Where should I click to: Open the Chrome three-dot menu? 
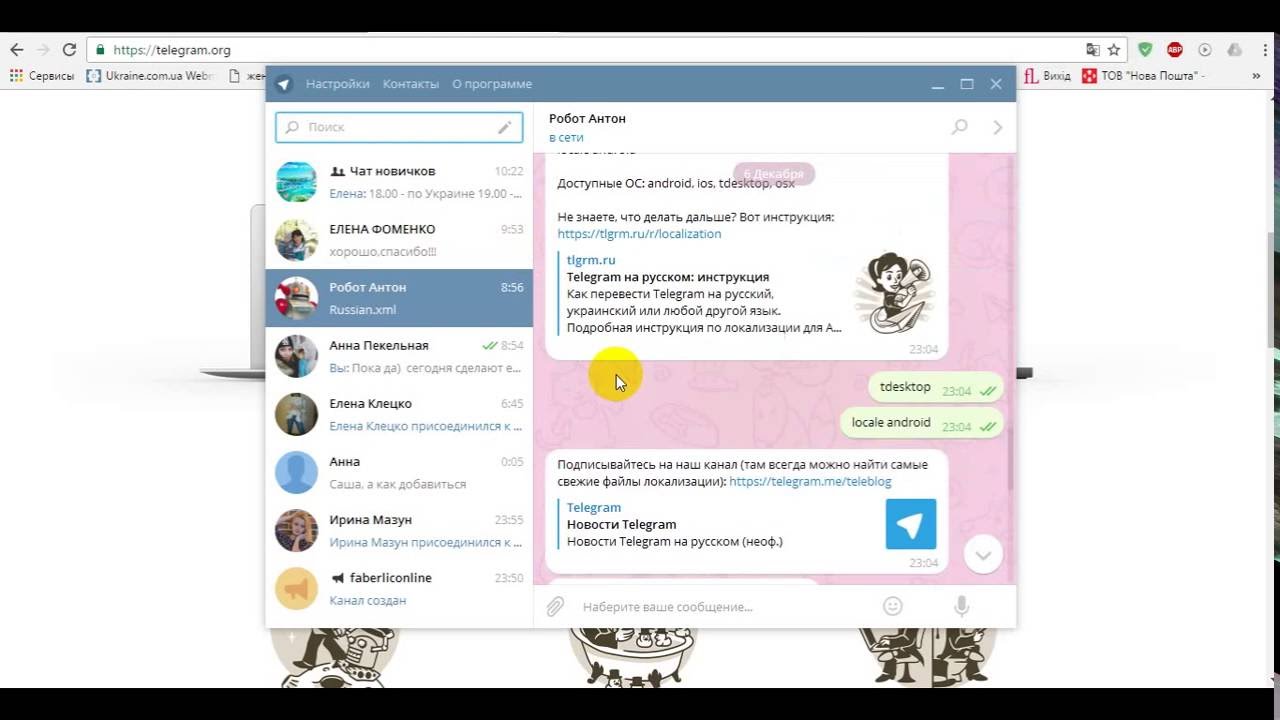[1265, 50]
